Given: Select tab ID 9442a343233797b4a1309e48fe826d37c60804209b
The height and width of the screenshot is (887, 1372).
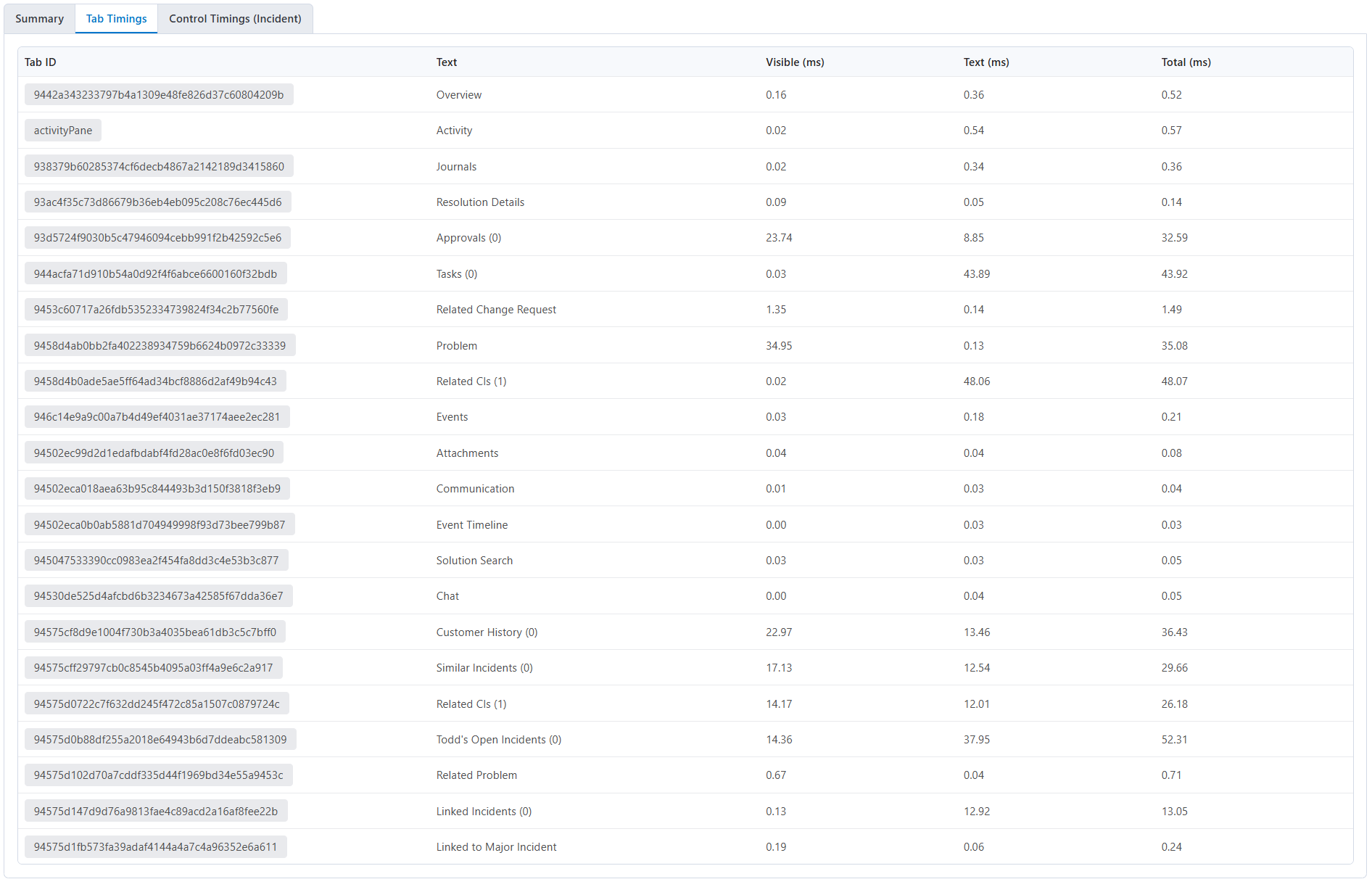Looking at the screenshot, I should coord(159,95).
